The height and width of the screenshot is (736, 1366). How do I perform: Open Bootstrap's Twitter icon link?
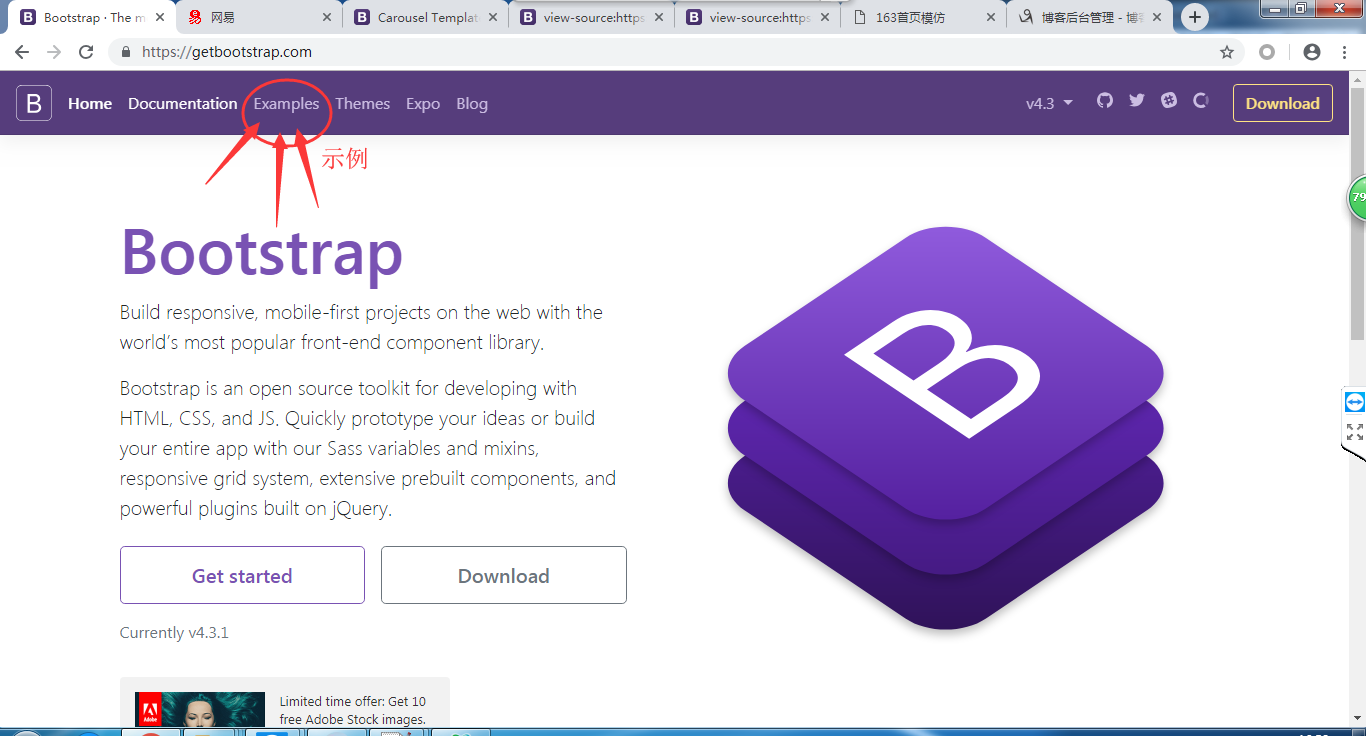point(1137,100)
